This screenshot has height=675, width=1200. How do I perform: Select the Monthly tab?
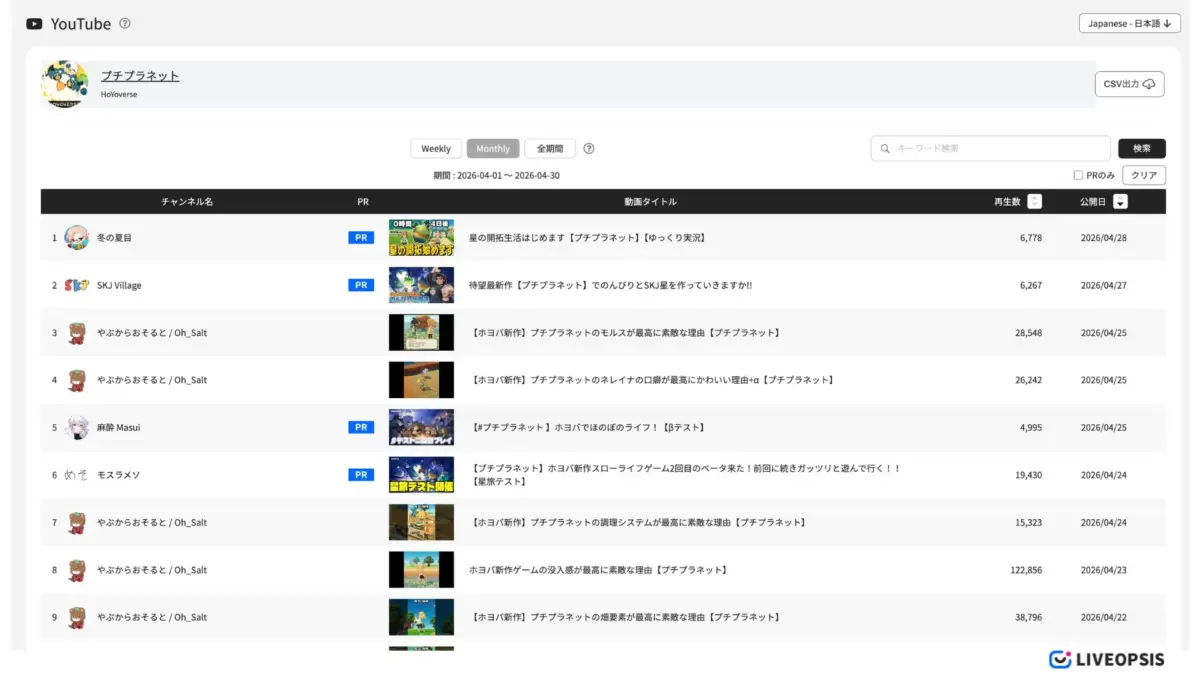493,148
